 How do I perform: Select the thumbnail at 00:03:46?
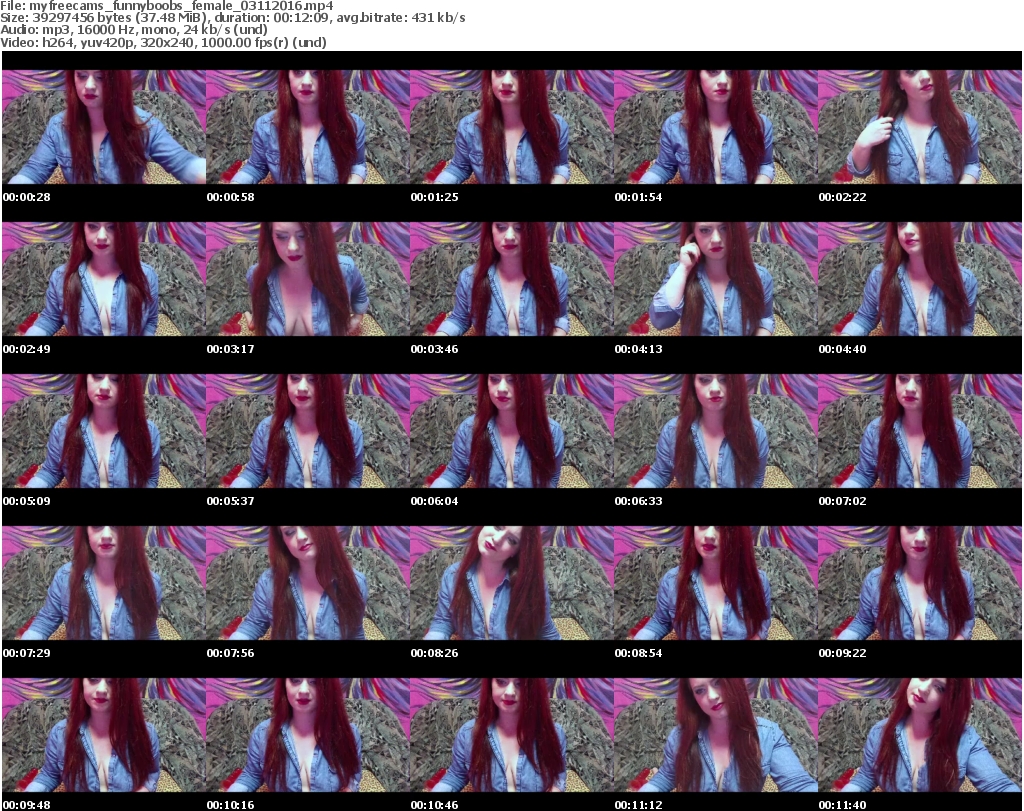pyautogui.click(x=511, y=279)
